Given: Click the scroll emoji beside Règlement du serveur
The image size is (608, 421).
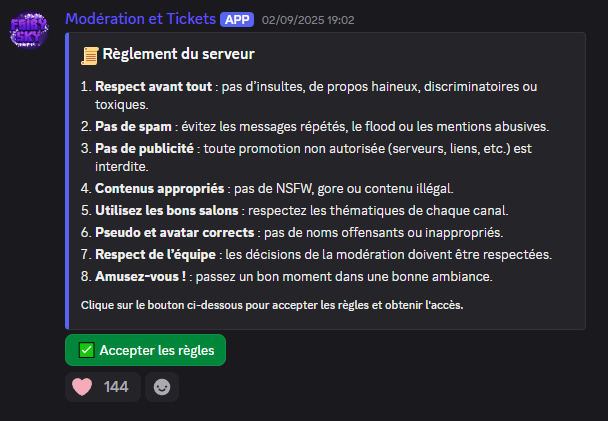Looking at the screenshot, I should [x=90, y=54].
